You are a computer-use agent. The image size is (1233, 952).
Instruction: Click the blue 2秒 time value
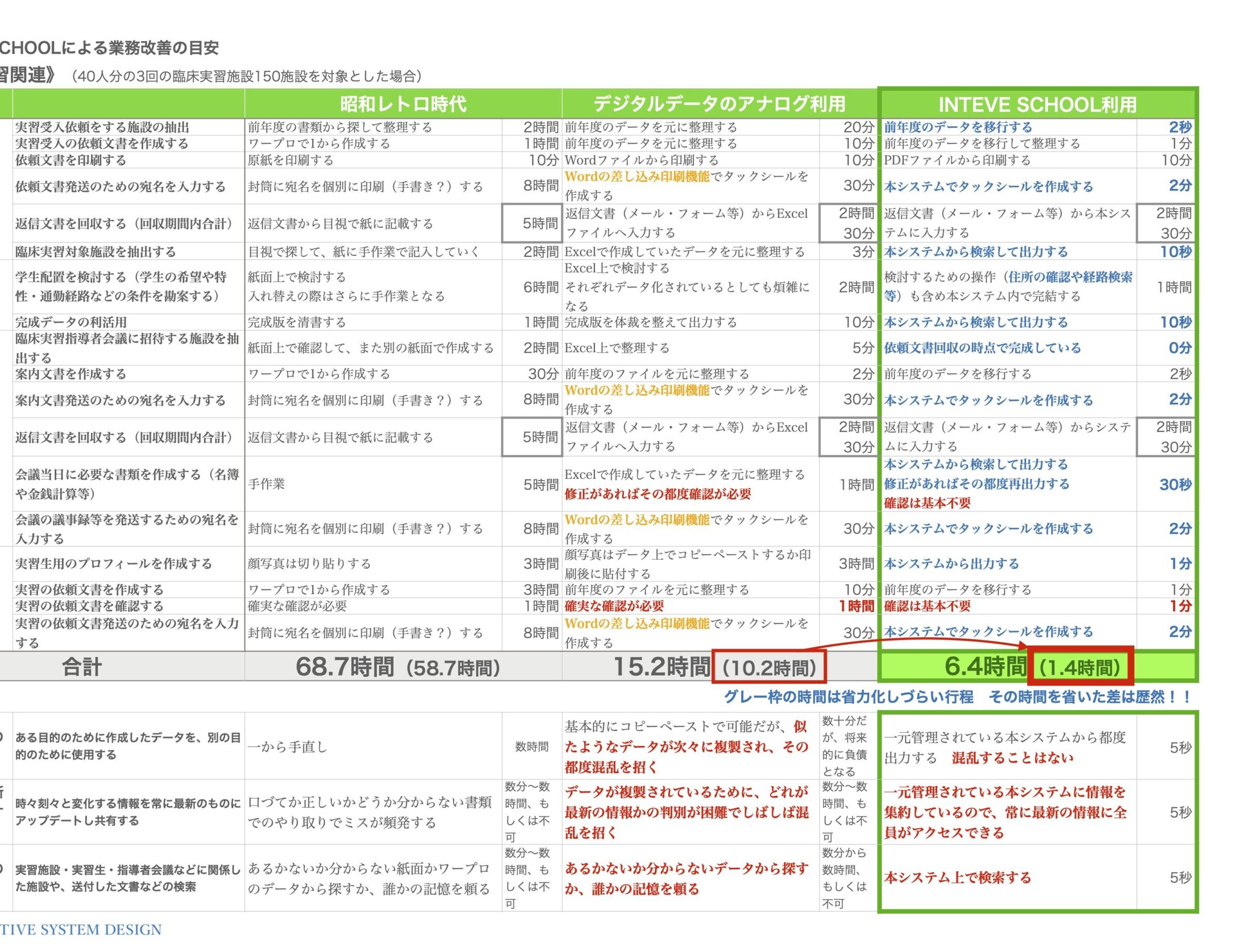pos(1180,127)
